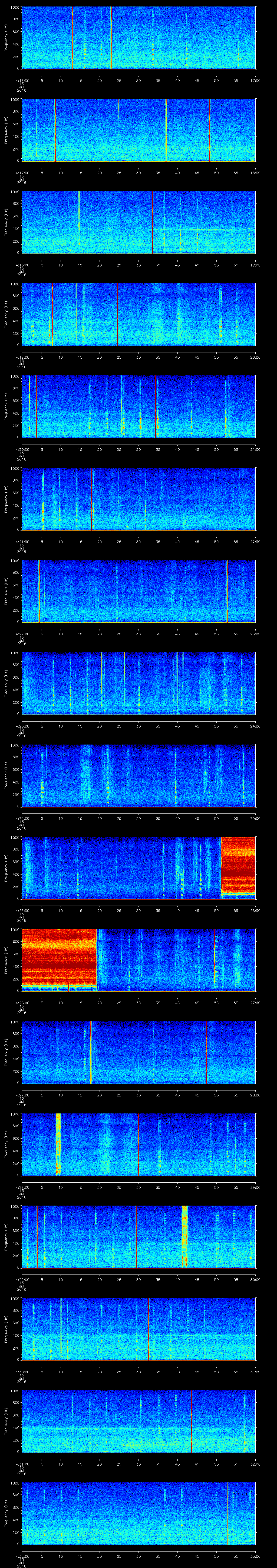The image size is (277, 1568).
Task: Select the spectrogram panel starting at 4:27:00
Action: [x=138, y=1052]
